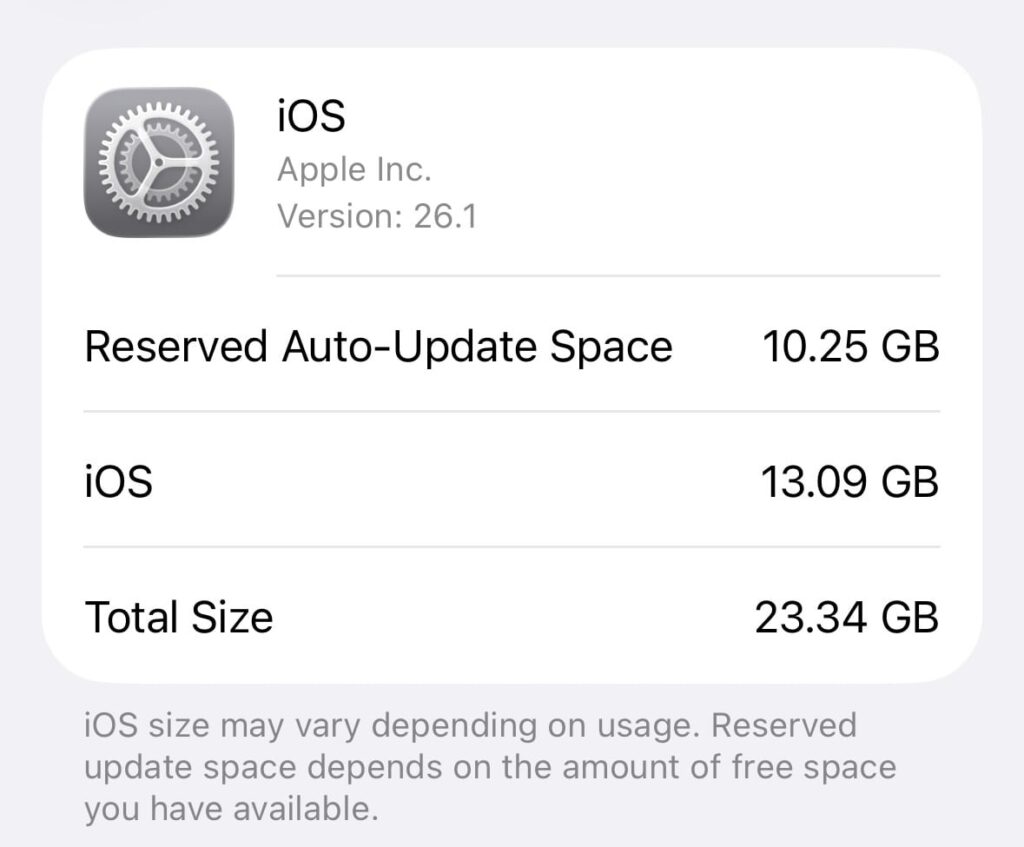Click the iOS title text
The width and height of the screenshot is (1024, 847).
click(x=310, y=115)
